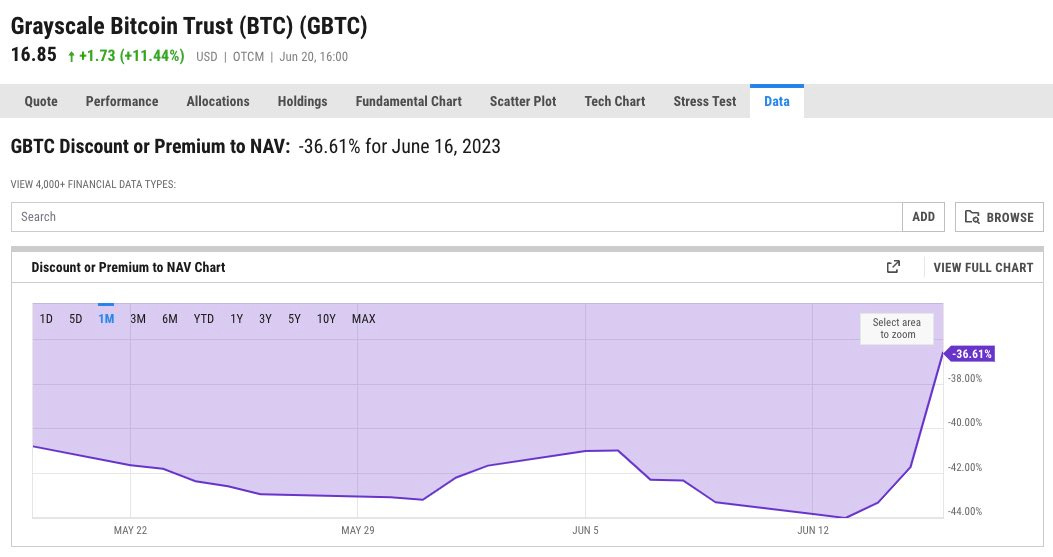View the Holdings tab
The height and width of the screenshot is (557, 1053).
(x=302, y=101)
